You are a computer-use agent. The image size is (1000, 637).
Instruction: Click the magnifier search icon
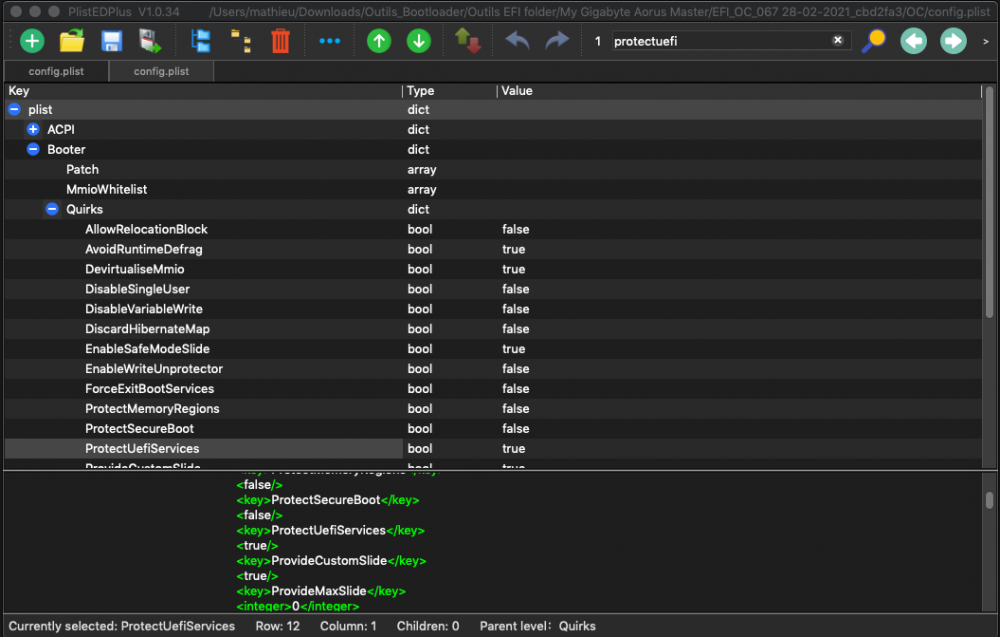coord(873,41)
